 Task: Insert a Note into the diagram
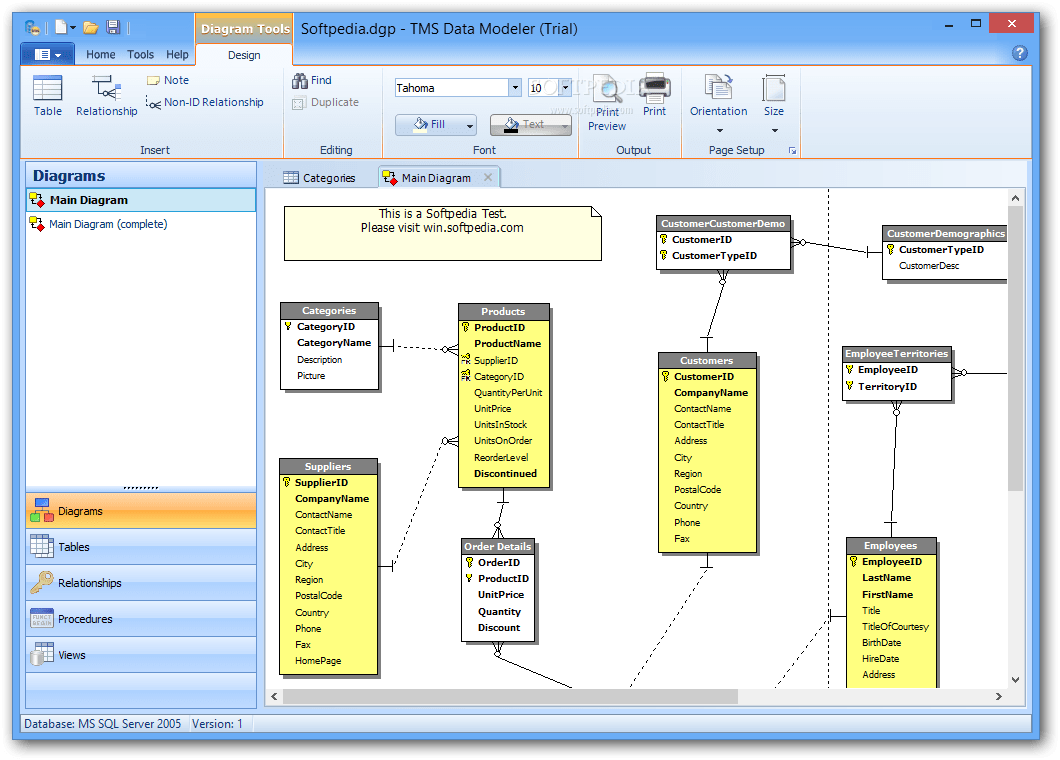click(x=168, y=80)
